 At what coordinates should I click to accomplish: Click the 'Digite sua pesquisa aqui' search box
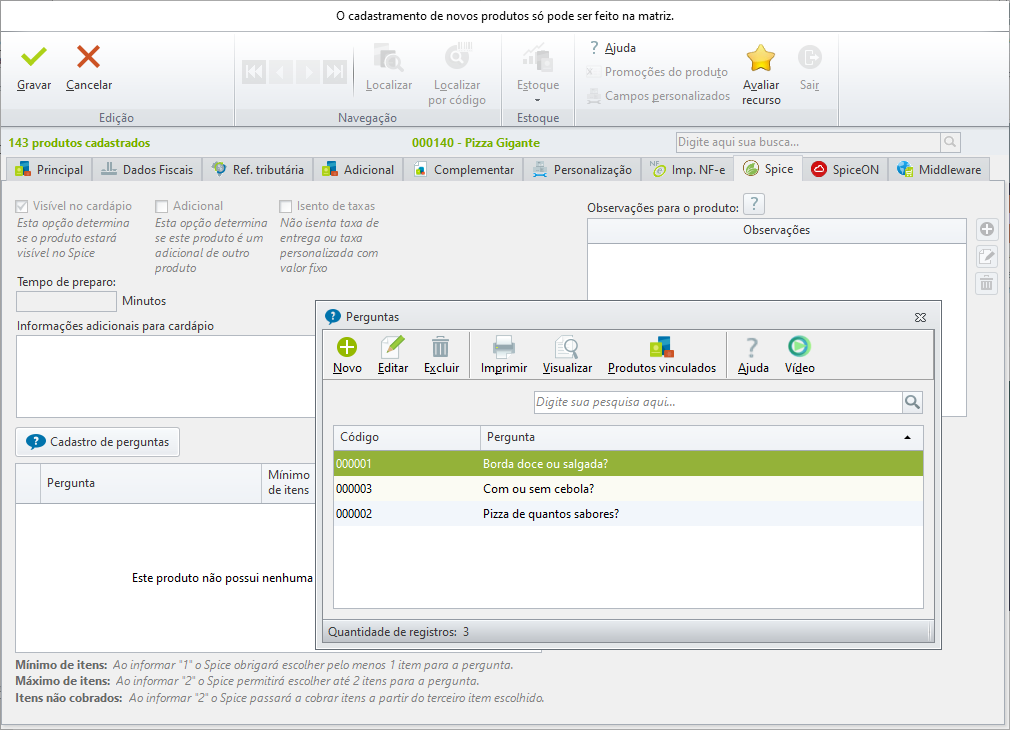[718, 402]
